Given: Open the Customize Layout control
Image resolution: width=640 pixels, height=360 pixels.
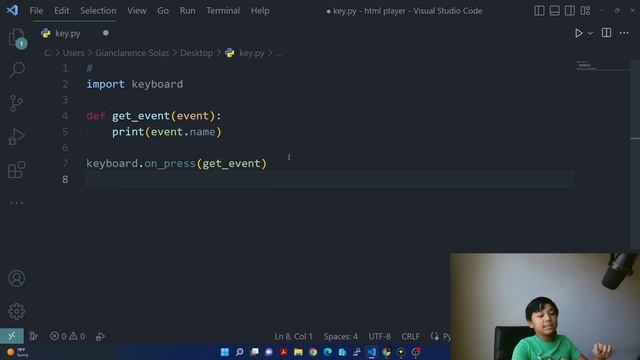Looking at the screenshot, I should pyautogui.click(x=585, y=11).
